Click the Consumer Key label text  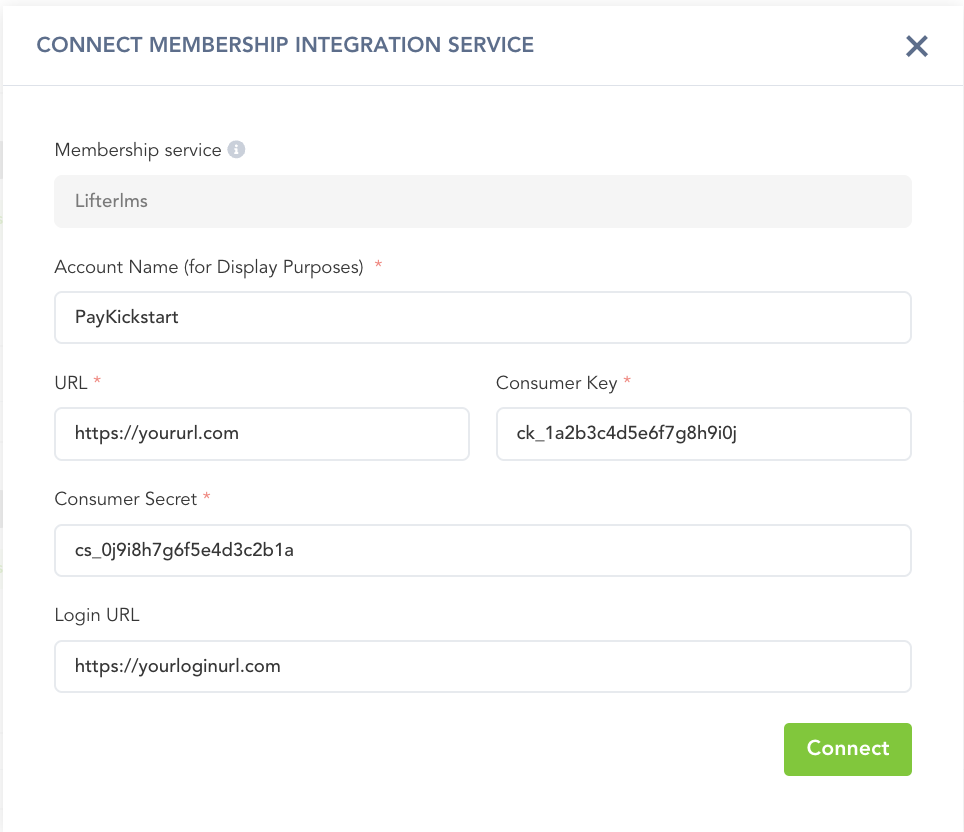(x=556, y=383)
